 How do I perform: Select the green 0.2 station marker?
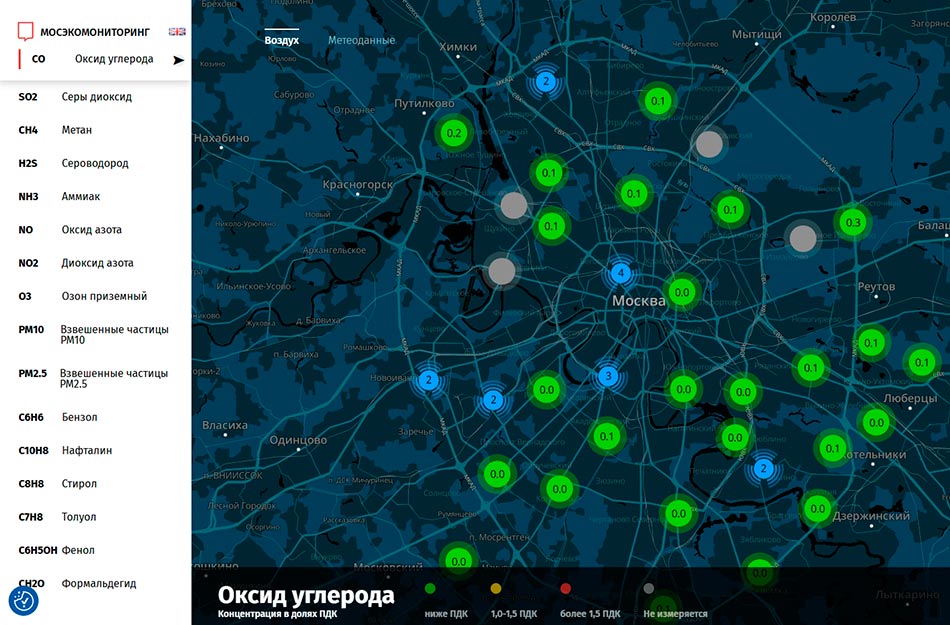click(453, 133)
